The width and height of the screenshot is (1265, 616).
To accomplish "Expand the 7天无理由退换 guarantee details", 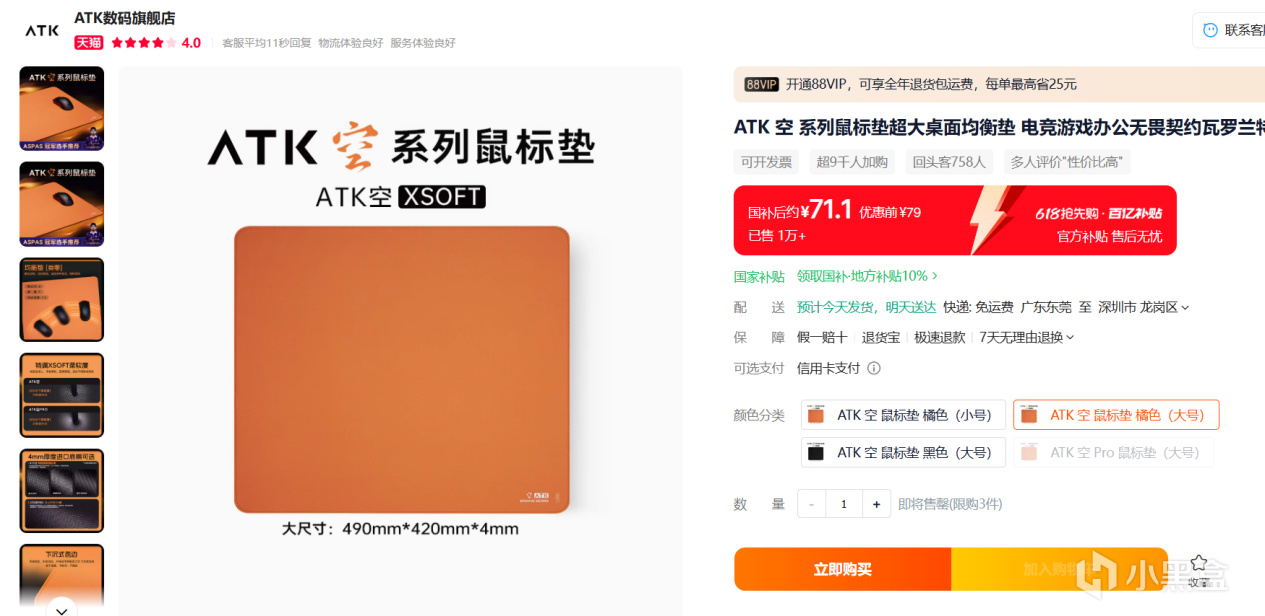I will point(1027,337).
